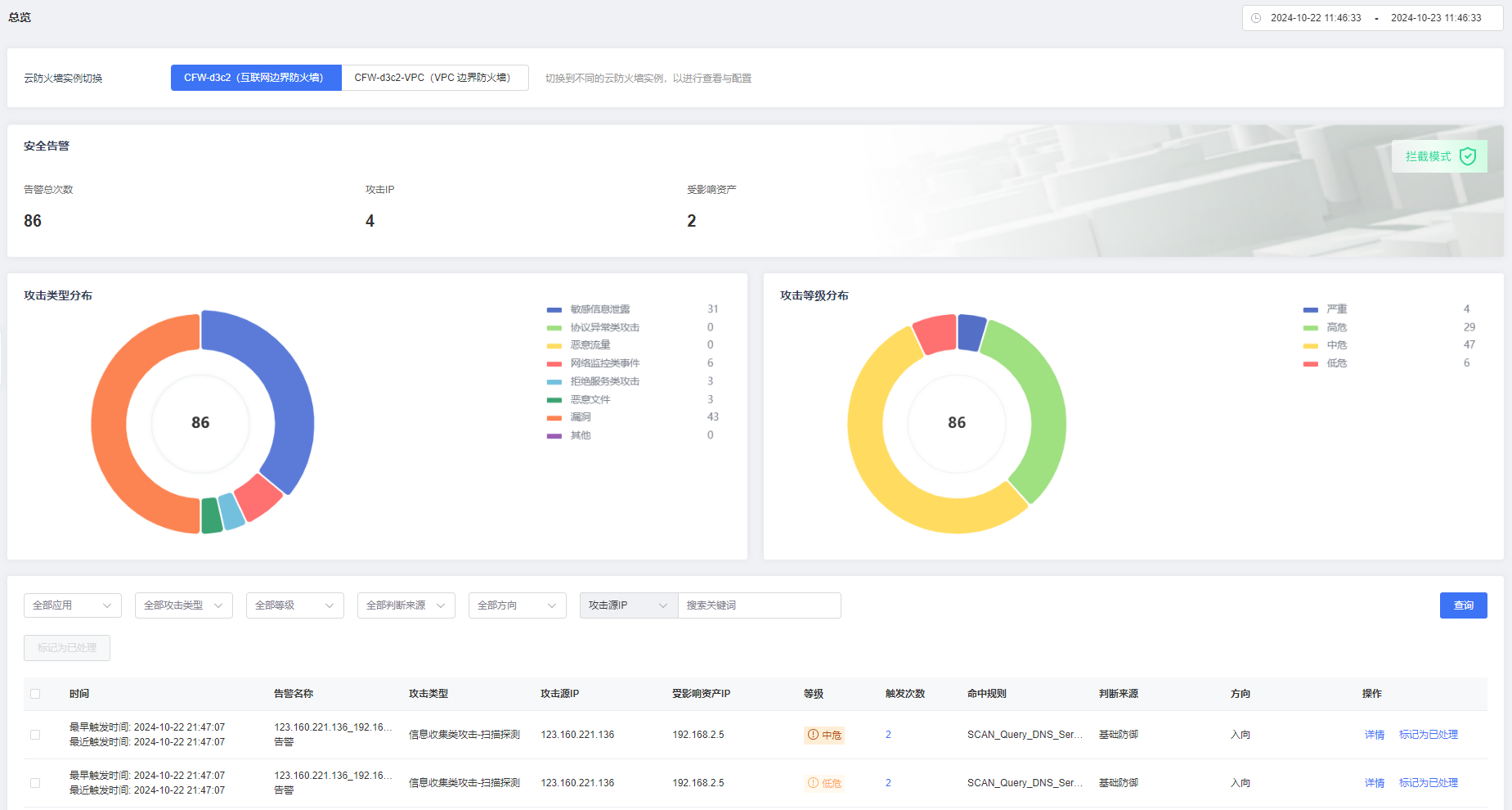Click the start date 2024-10-22 11:46:33 field

pos(1316,18)
